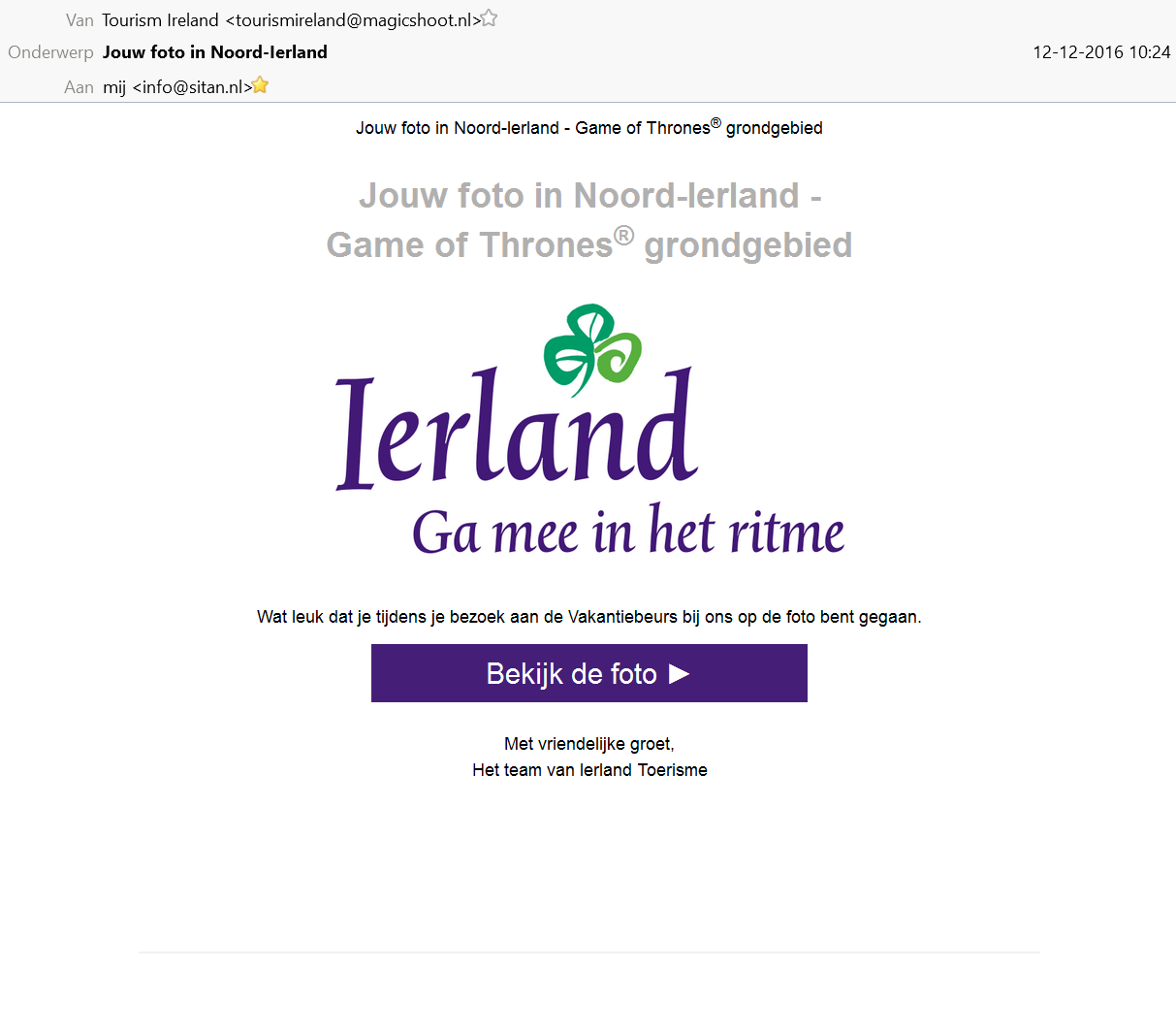This screenshot has height=1033, width=1176.
Task: Click the Vakantiebeurs sentence in the body
Action: (x=589, y=617)
